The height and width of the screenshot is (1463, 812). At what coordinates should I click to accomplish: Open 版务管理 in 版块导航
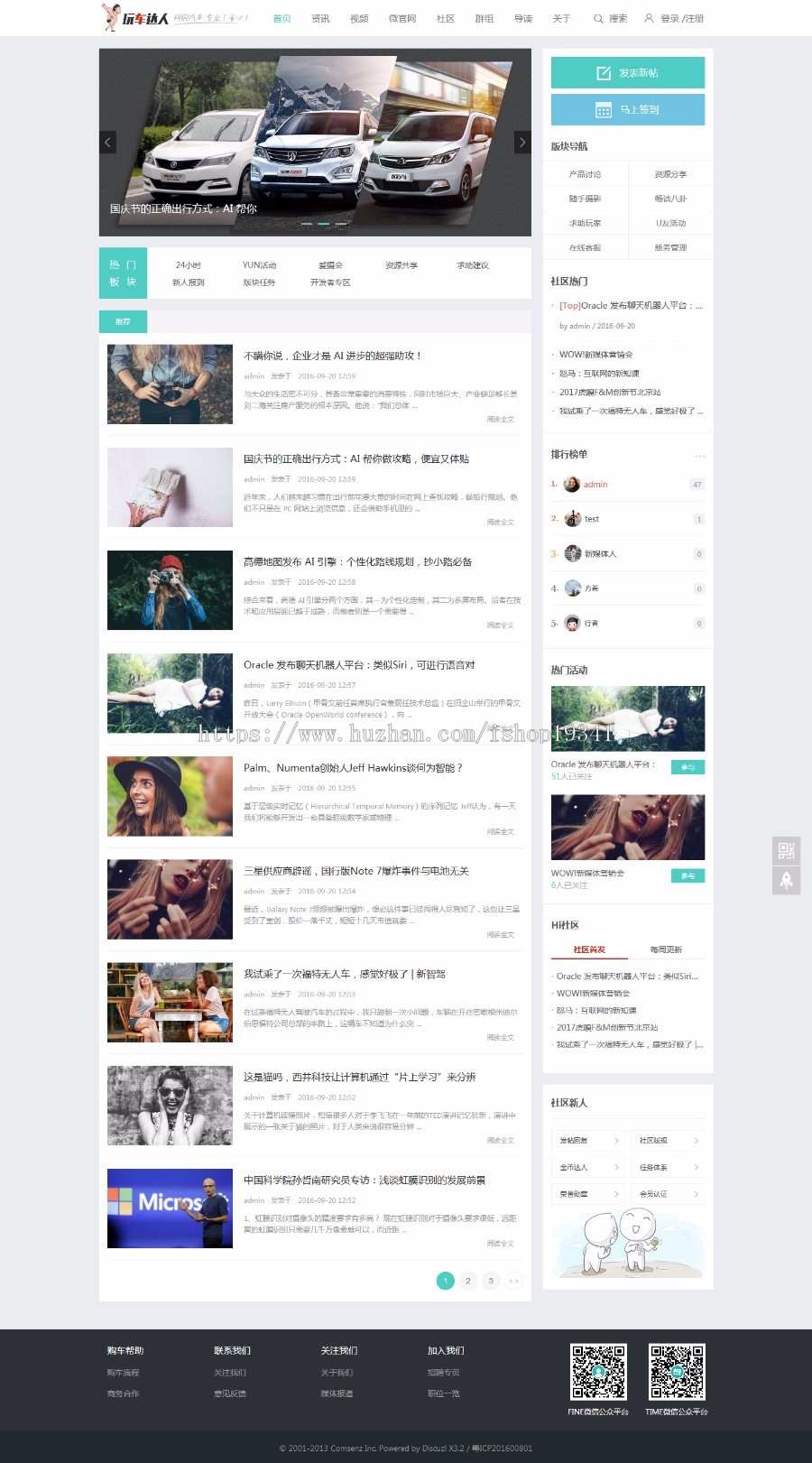tap(670, 247)
